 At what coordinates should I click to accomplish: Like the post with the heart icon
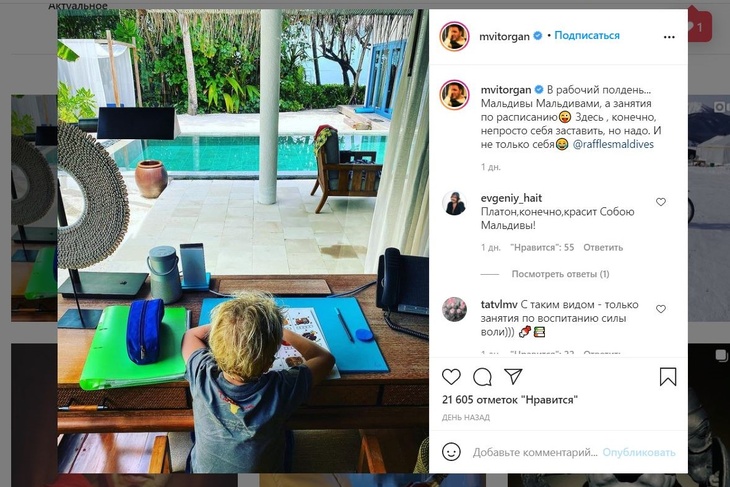pos(451,377)
